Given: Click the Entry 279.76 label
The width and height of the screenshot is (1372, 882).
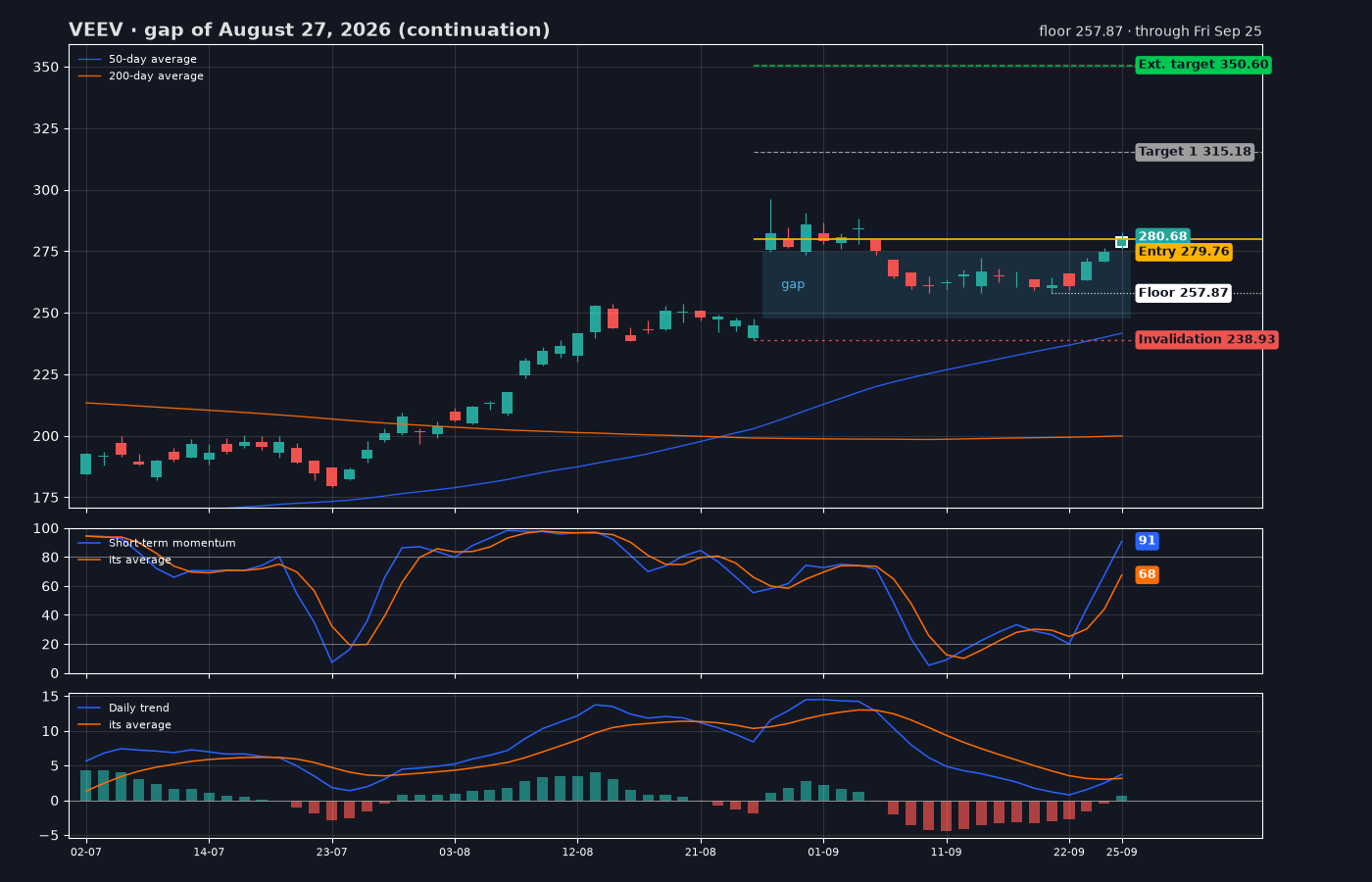Looking at the screenshot, I should tap(1184, 252).
